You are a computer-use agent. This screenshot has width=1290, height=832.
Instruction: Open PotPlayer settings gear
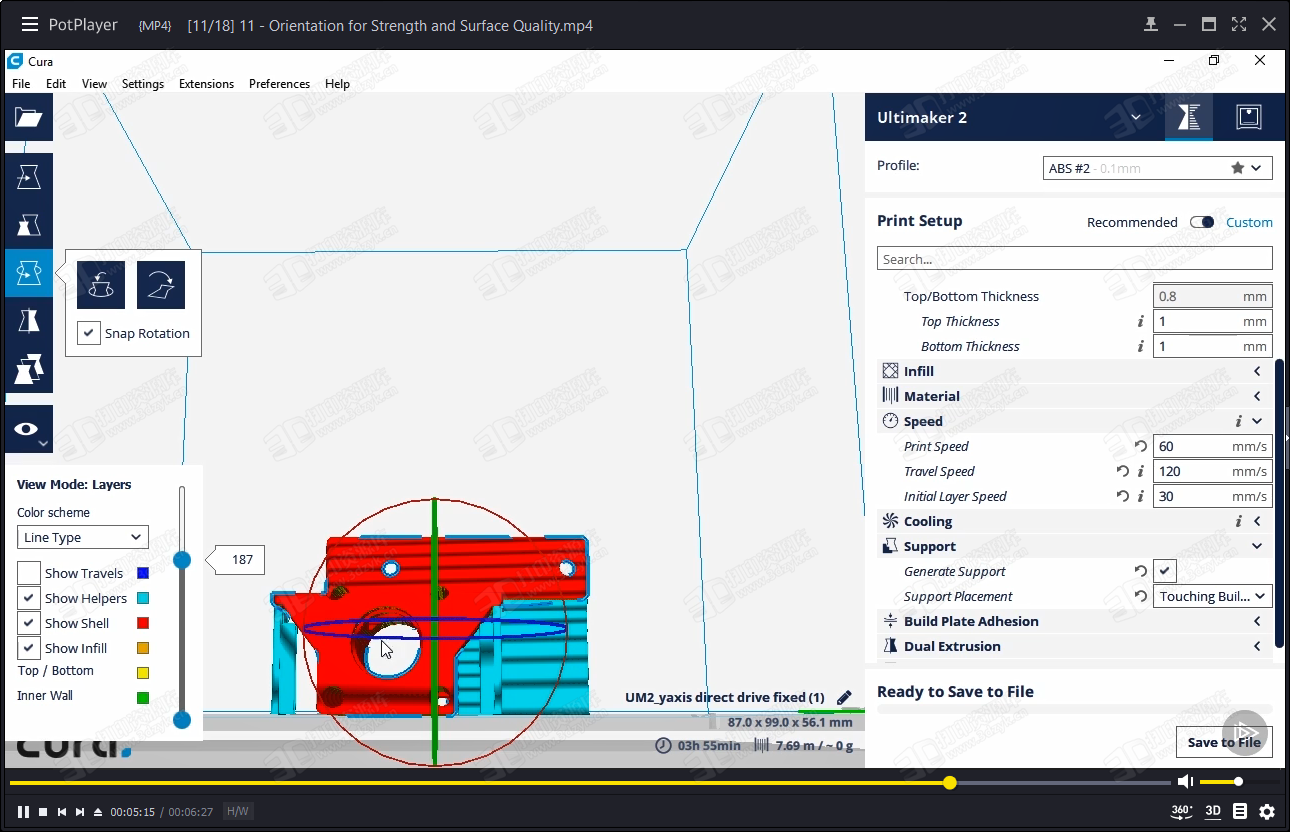[x=1267, y=811]
